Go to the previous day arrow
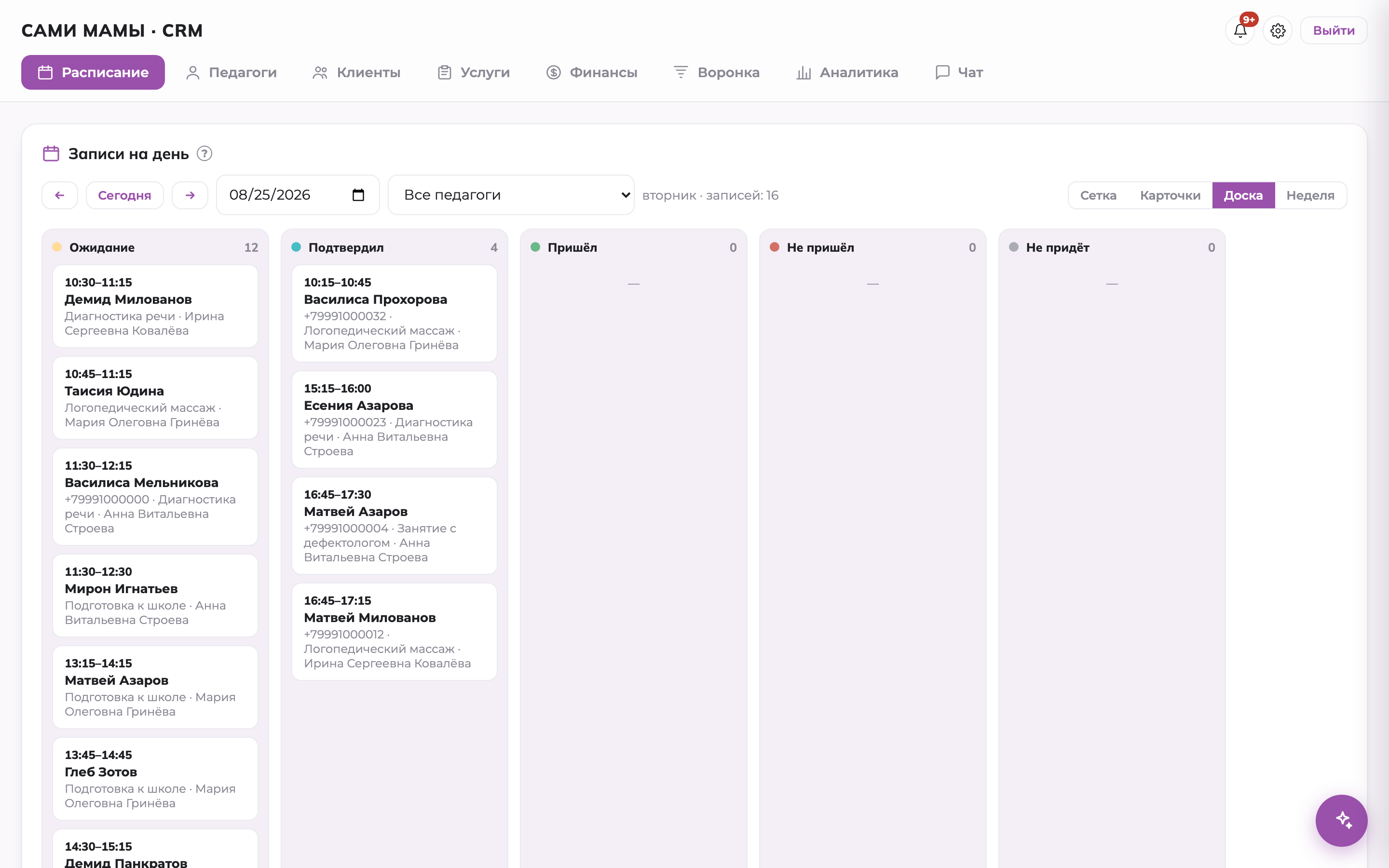1389x868 pixels. 60,195
